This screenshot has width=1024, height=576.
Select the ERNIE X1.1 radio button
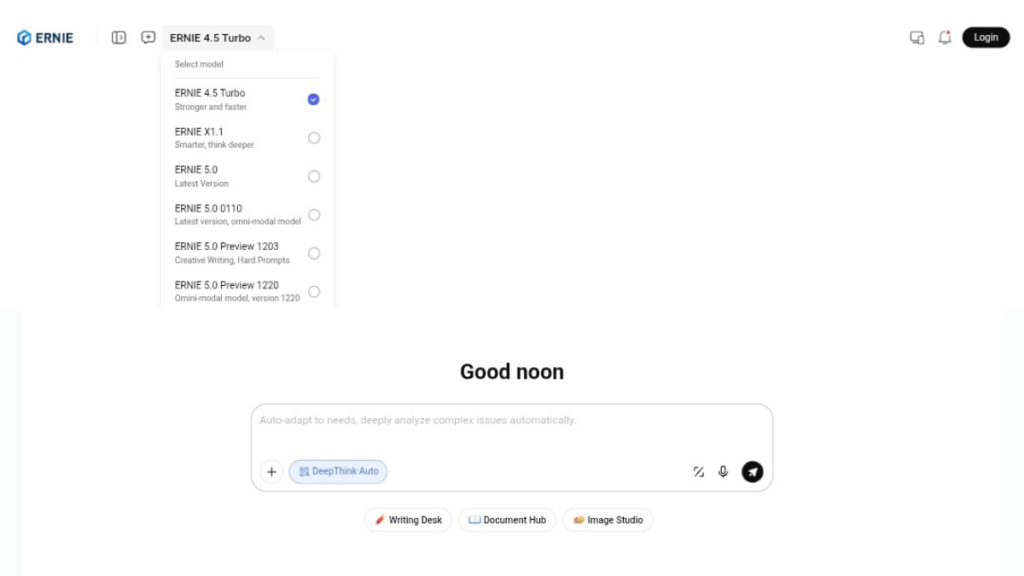pos(314,138)
